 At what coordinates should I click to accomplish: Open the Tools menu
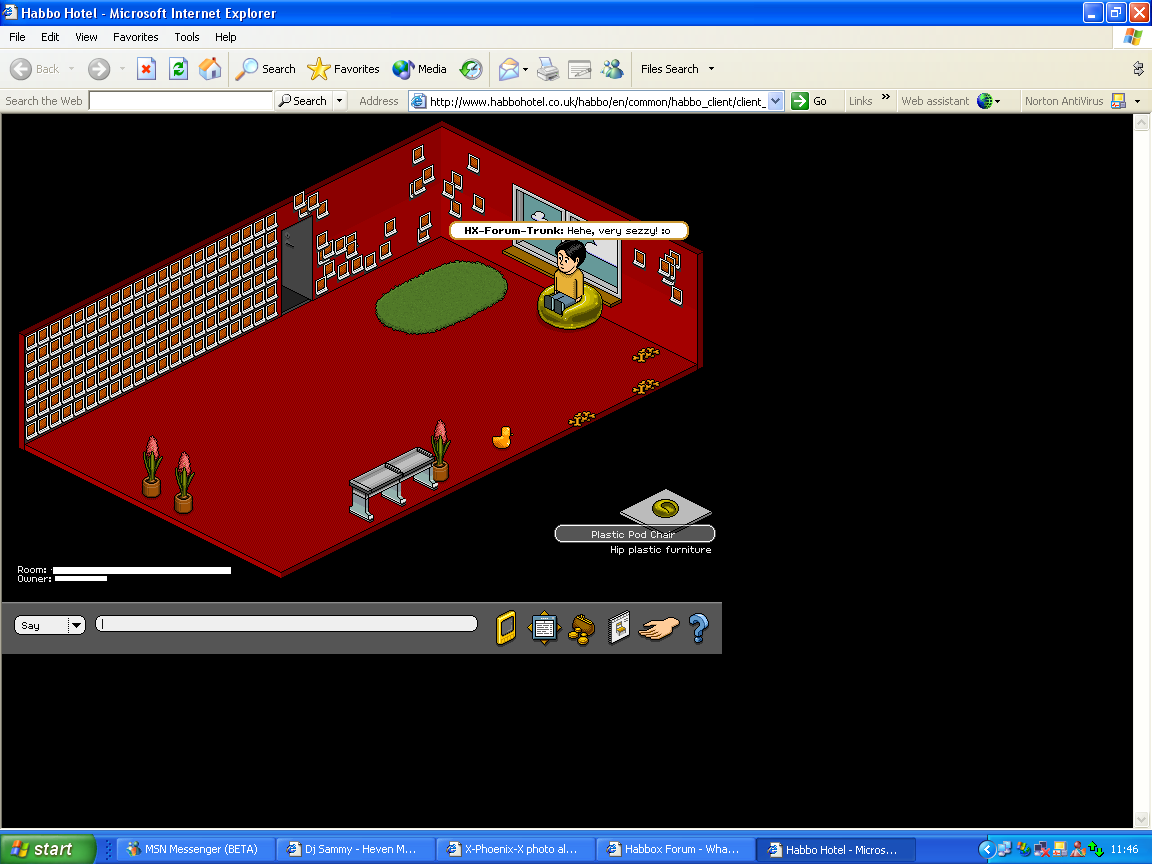coord(187,37)
